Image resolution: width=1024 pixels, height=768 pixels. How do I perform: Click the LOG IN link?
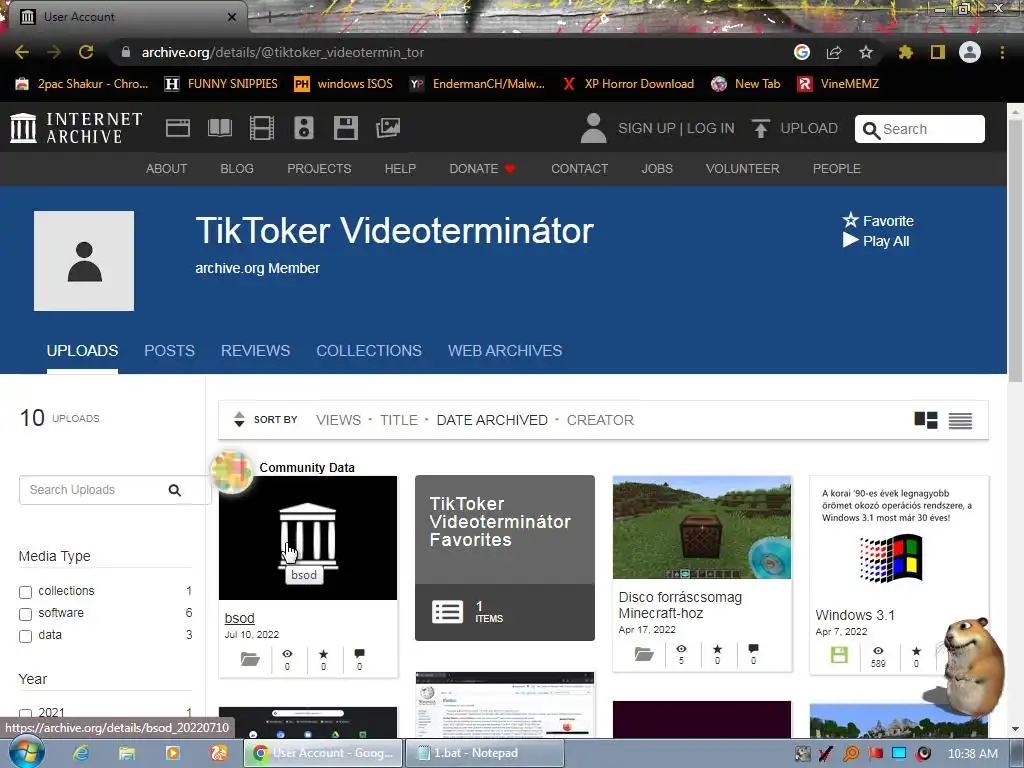[711, 128]
